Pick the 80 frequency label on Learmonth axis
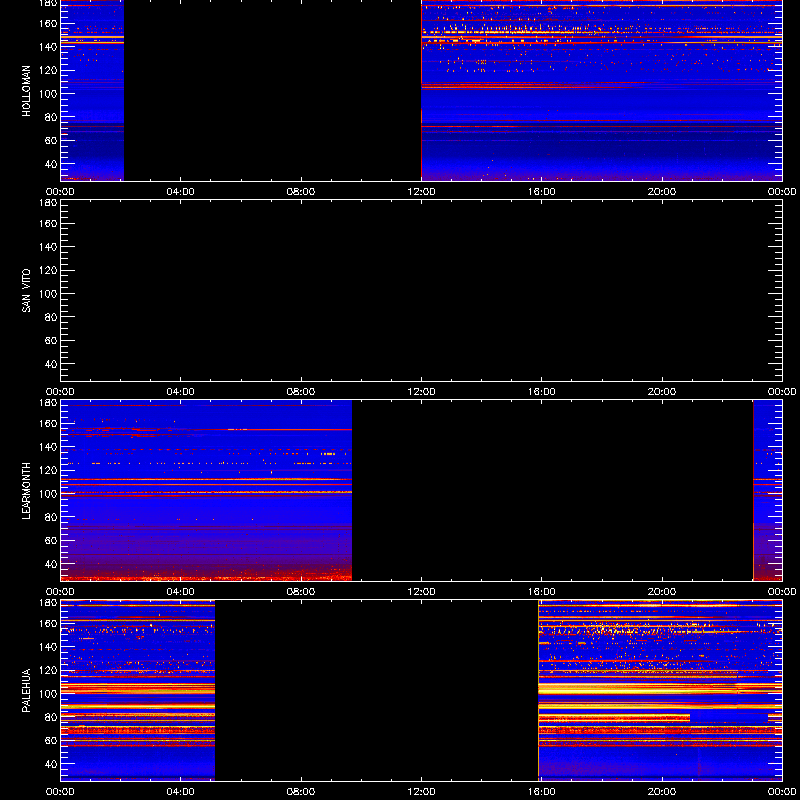The height and width of the screenshot is (800, 800). 51,517
